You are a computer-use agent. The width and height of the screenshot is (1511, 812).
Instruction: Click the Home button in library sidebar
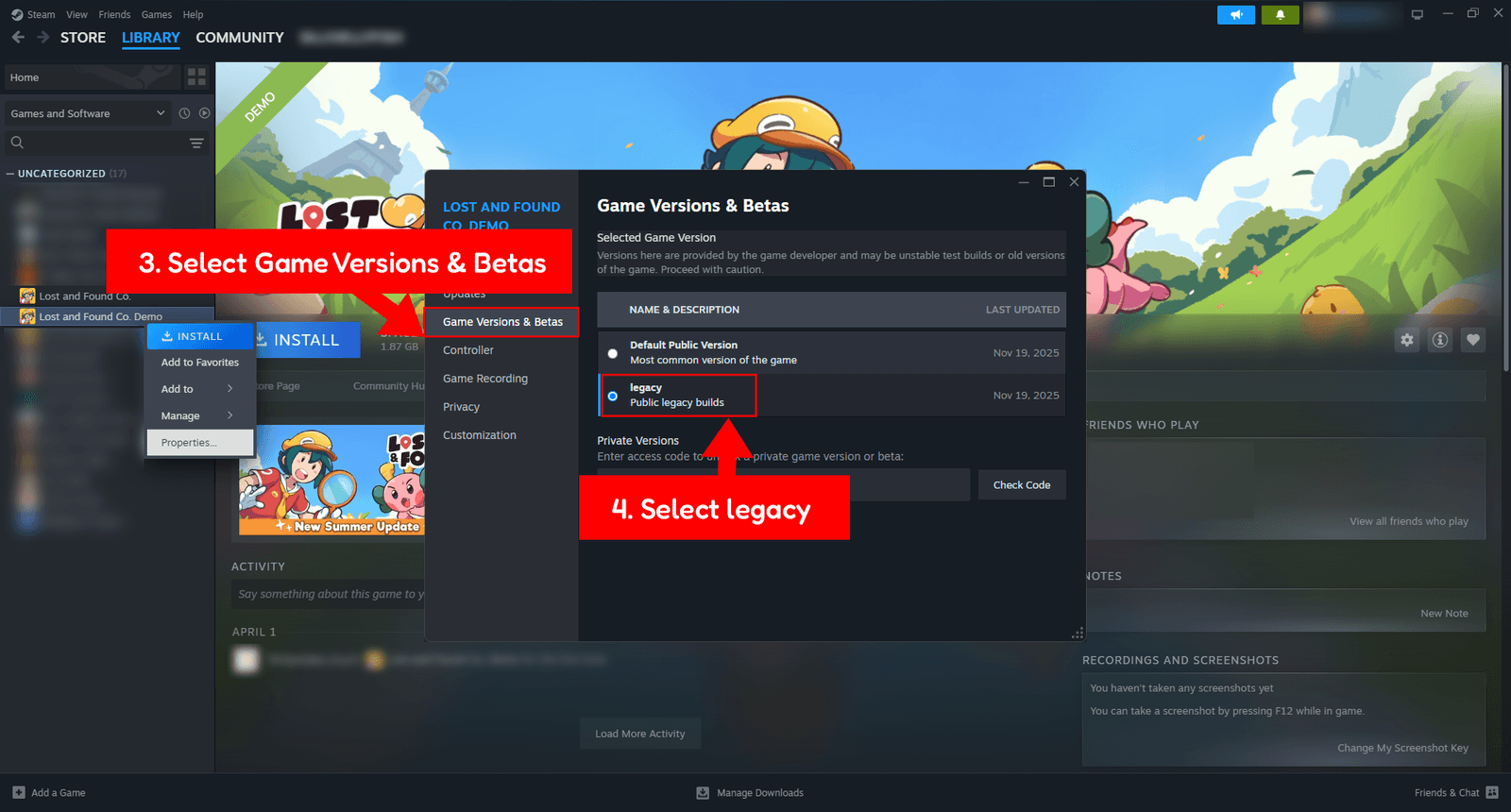point(92,77)
